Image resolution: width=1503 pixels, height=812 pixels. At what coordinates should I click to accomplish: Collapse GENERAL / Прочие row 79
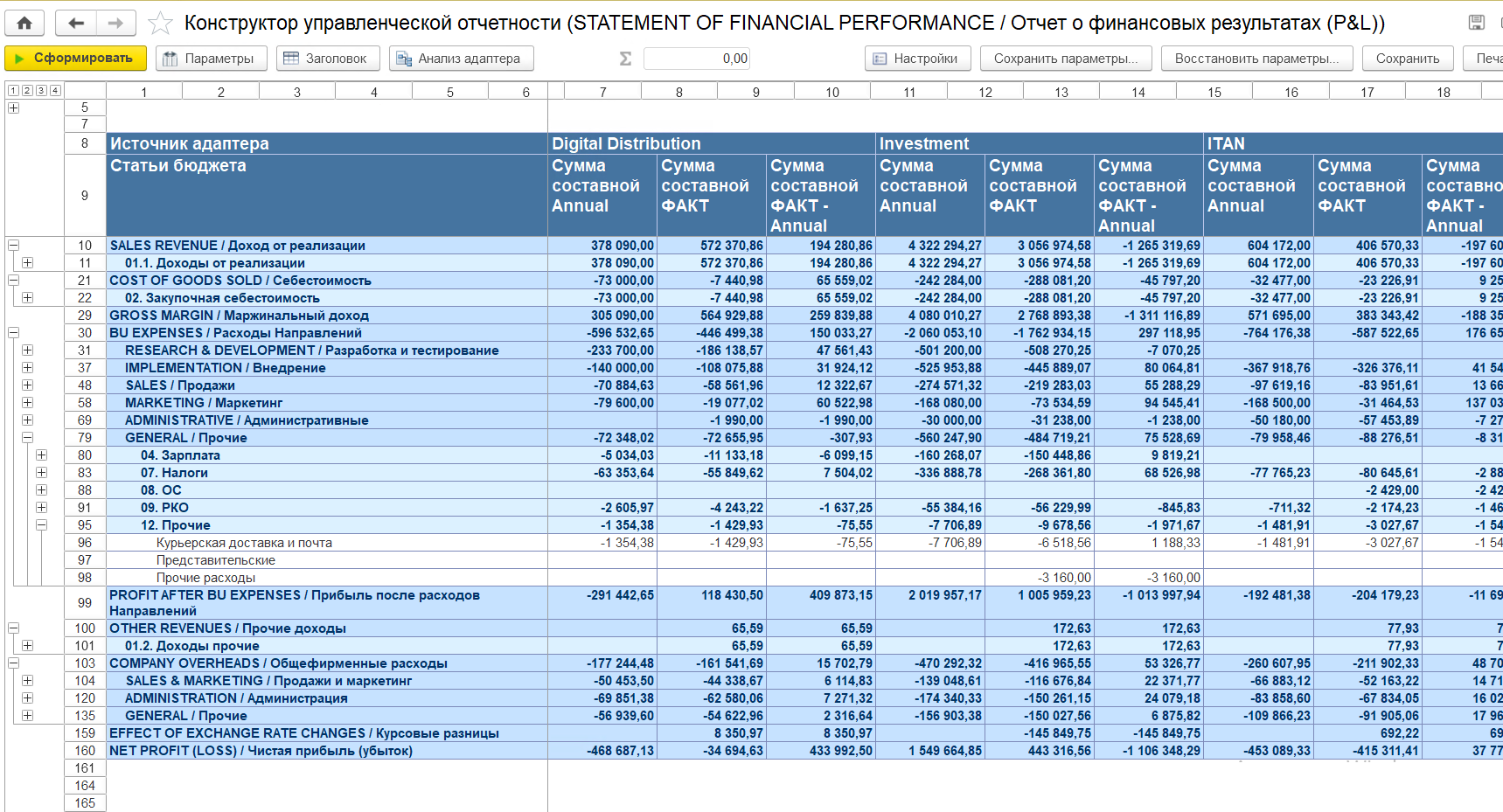tap(27, 438)
